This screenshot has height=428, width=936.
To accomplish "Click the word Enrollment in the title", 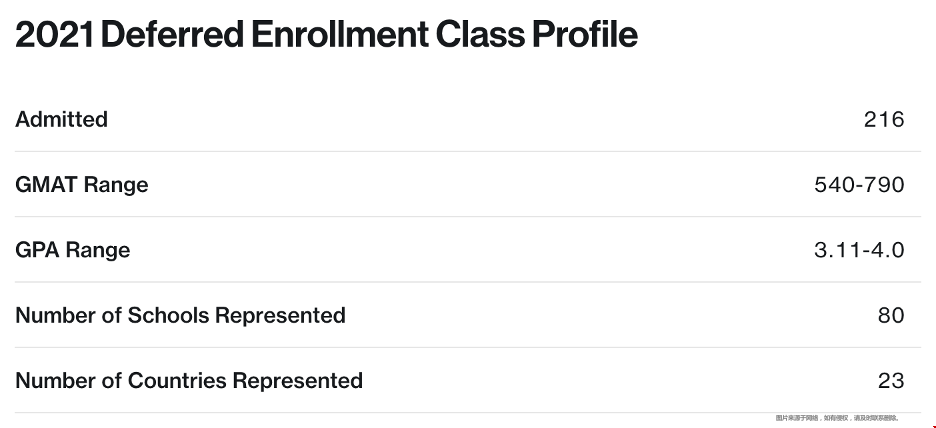I will pyautogui.click(x=338, y=35).
